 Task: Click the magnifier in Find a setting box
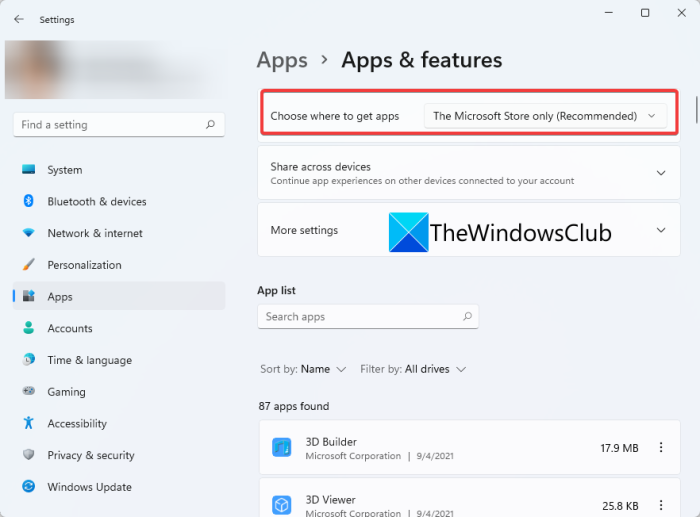pos(210,125)
